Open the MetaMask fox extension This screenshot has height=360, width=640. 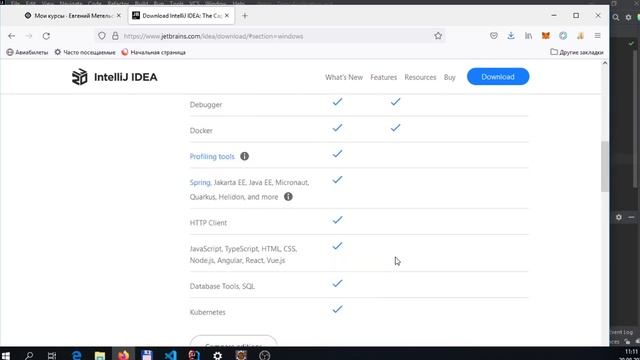[546, 36]
